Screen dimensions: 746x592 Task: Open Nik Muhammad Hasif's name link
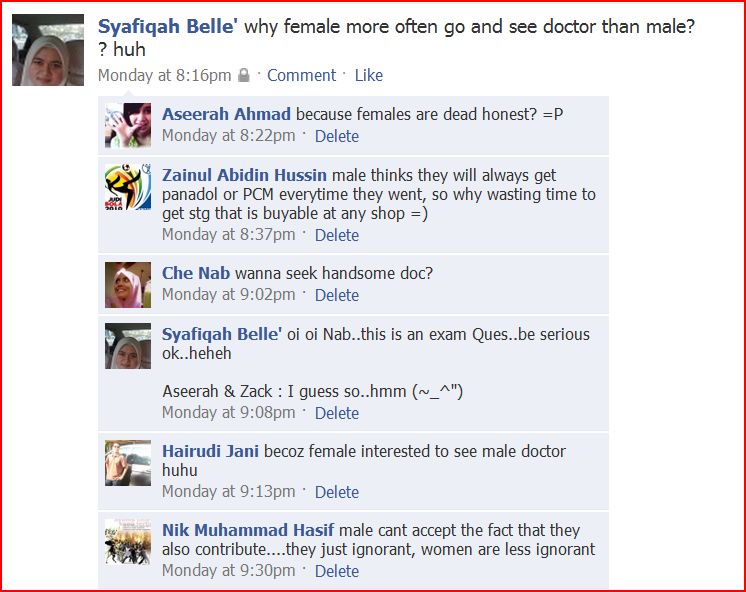[248, 530]
